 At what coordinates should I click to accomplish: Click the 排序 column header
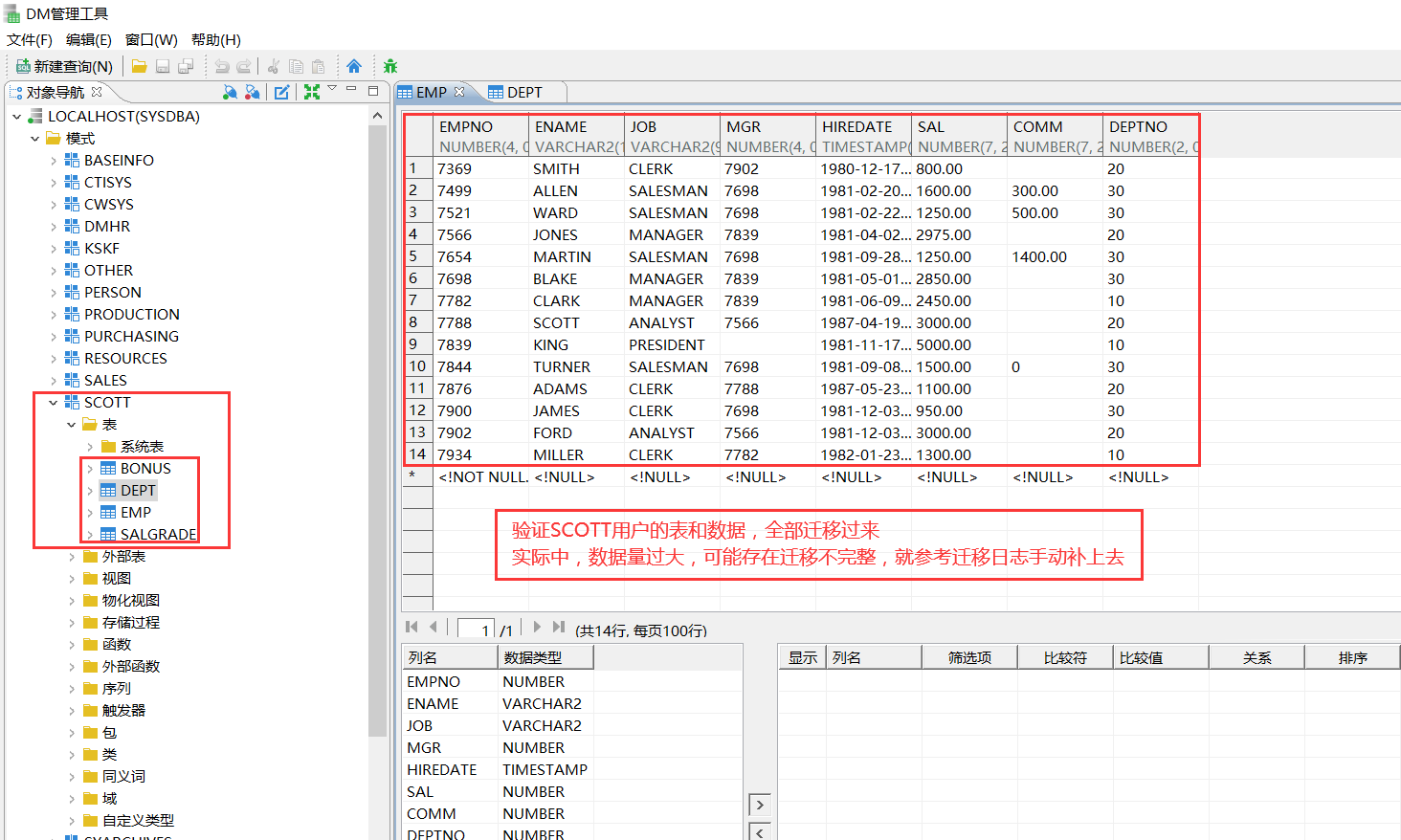(x=1352, y=657)
